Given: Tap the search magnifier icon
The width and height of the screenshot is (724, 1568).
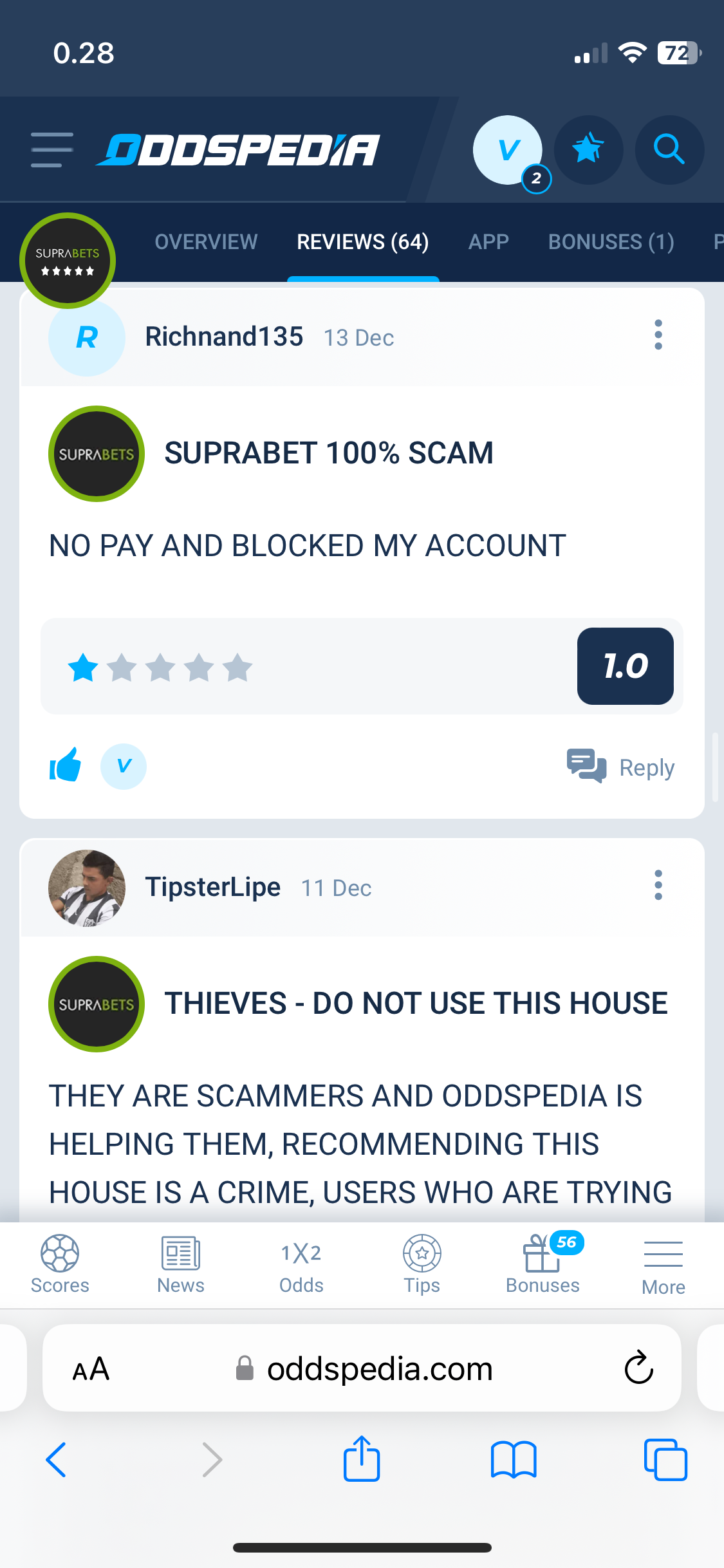Looking at the screenshot, I should tap(669, 150).
